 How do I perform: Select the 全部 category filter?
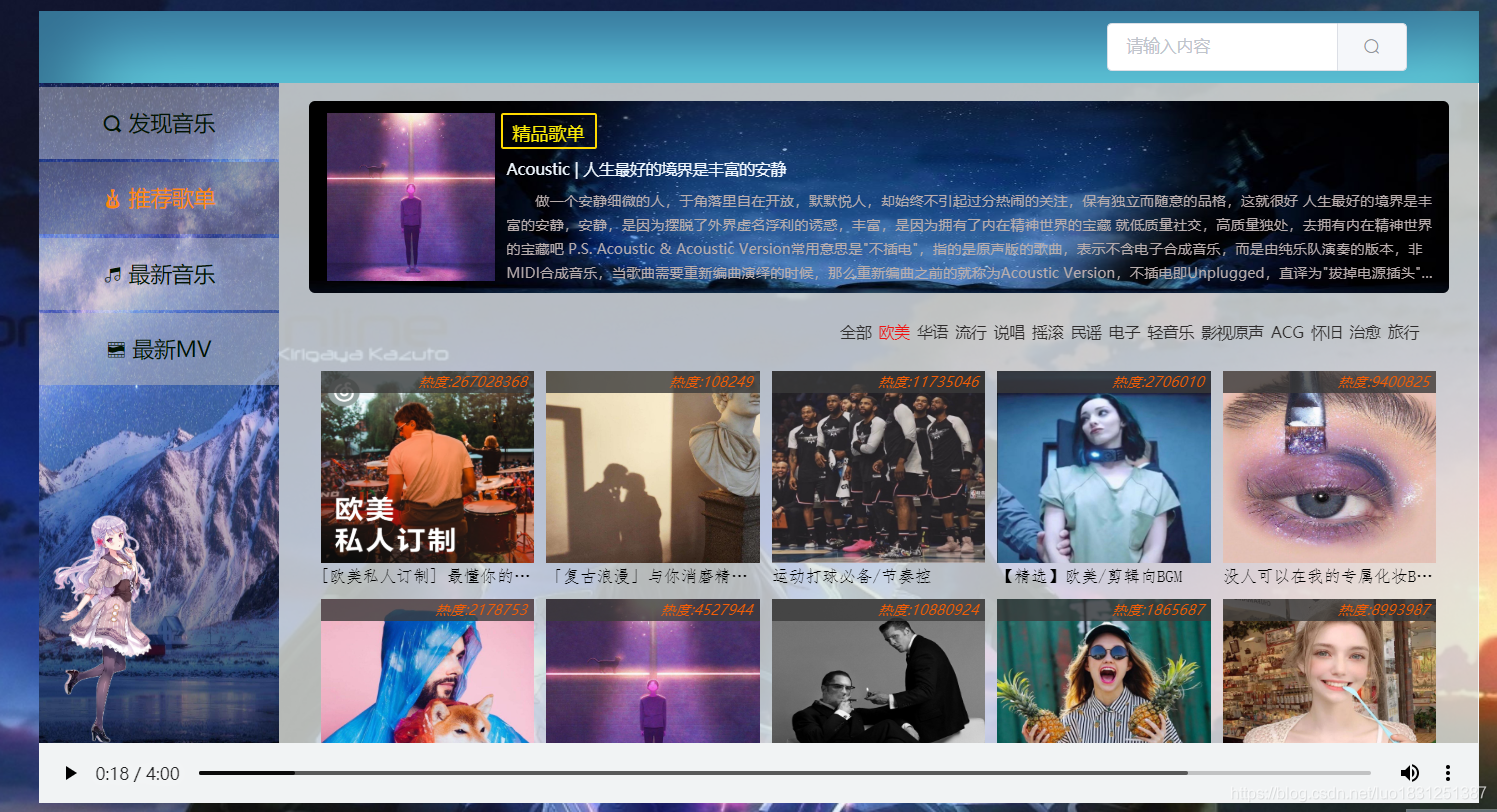tap(856, 332)
